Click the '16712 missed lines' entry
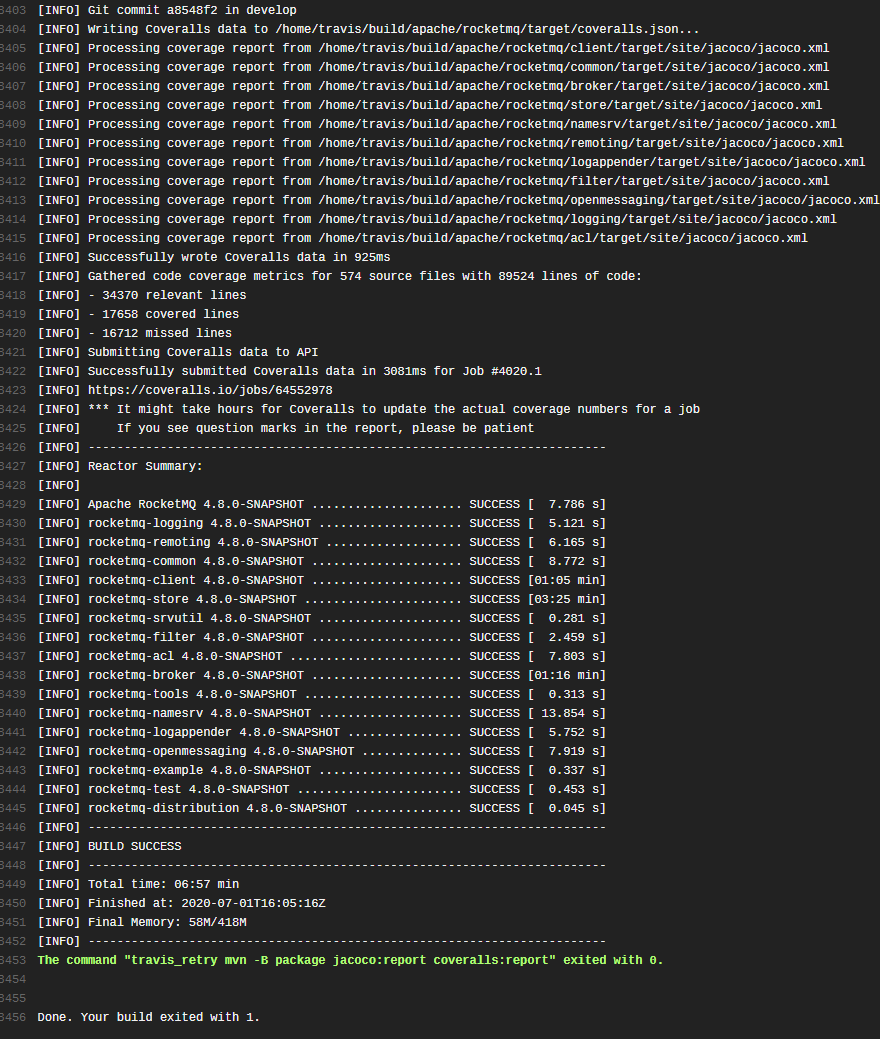This screenshot has height=1039, width=880. [x=135, y=333]
